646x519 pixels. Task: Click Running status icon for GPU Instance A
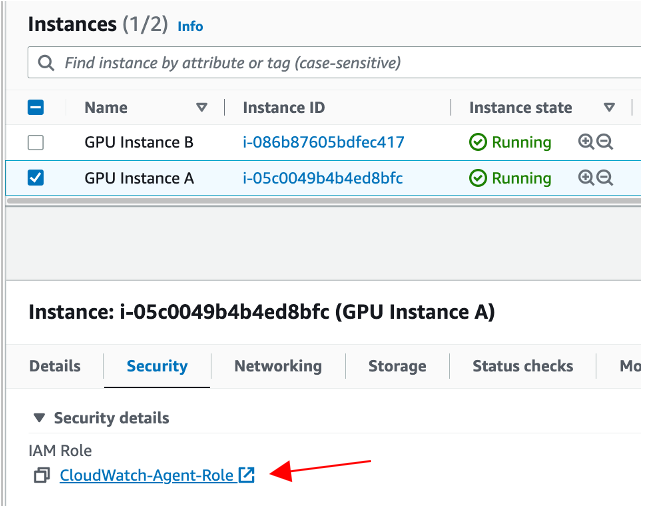pos(478,178)
